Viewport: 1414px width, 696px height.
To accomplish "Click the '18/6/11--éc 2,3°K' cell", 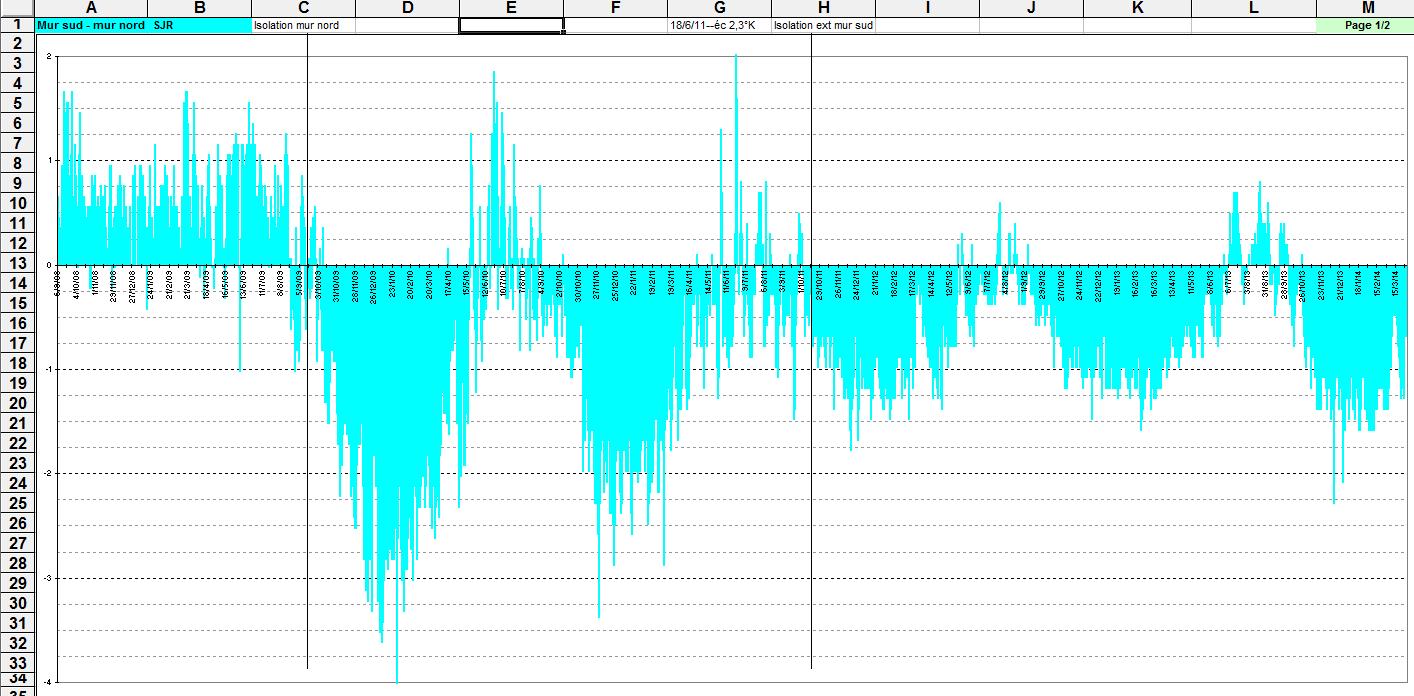I will tap(719, 25).
